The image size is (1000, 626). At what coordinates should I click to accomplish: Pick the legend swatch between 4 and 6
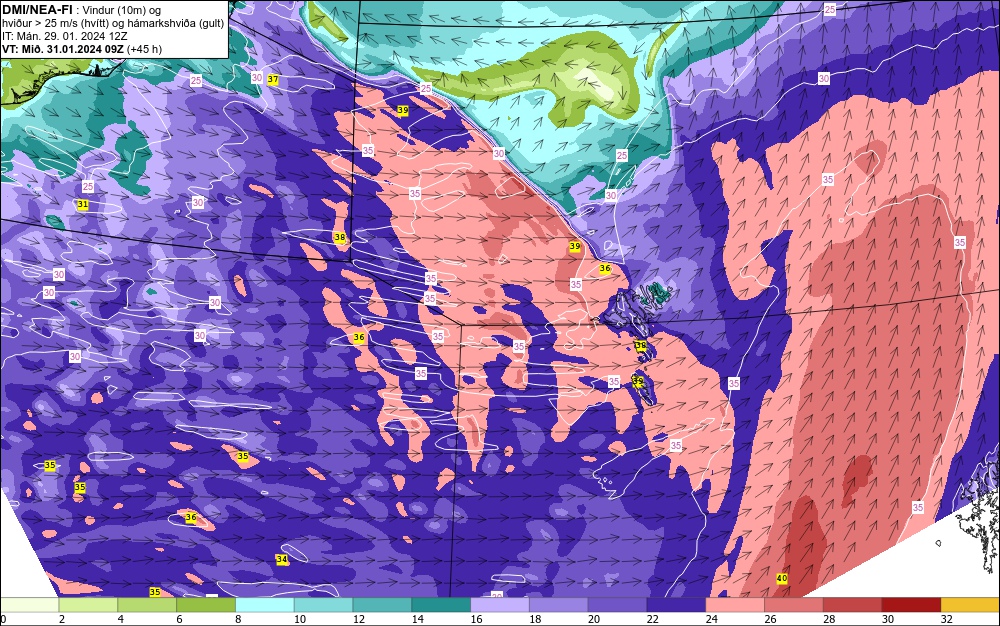click(147, 605)
